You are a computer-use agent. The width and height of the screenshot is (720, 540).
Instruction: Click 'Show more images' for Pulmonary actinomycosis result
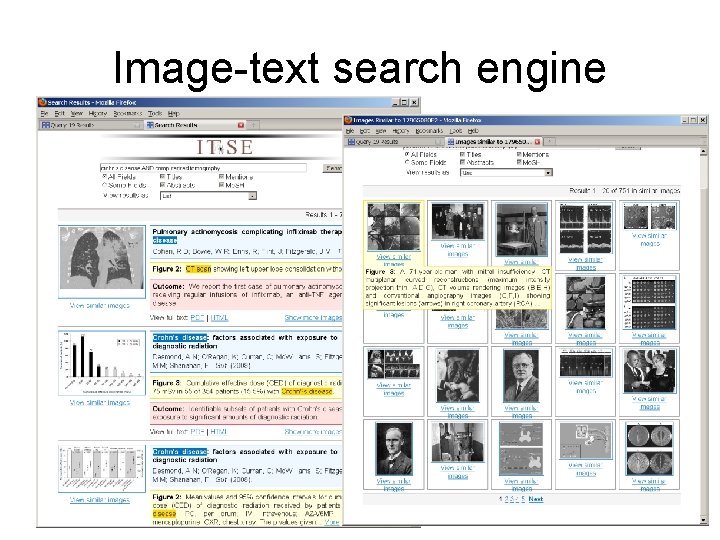click(313, 318)
